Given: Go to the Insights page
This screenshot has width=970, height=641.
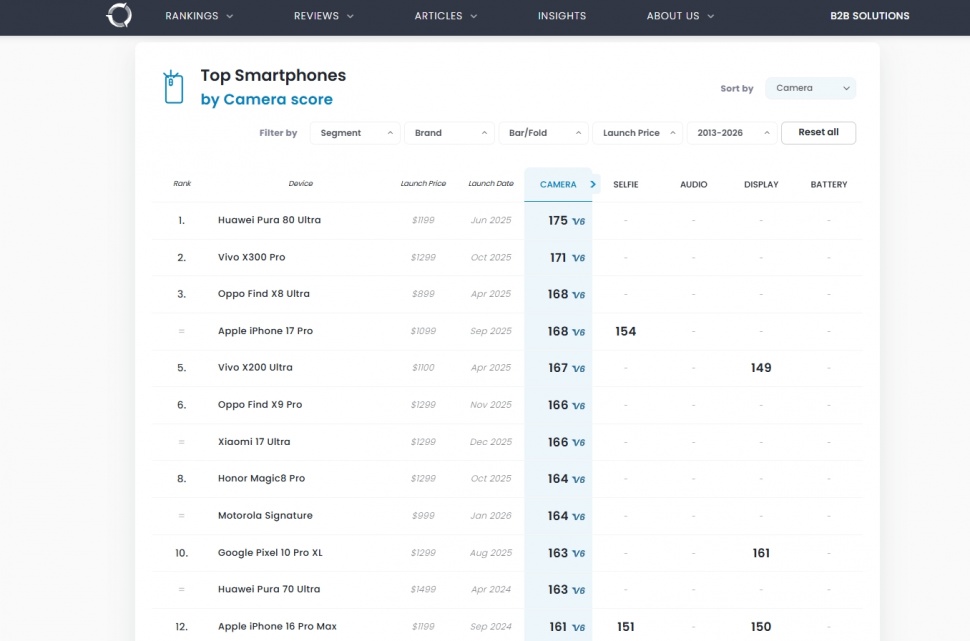Looking at the screenshot, I should 562,16.
